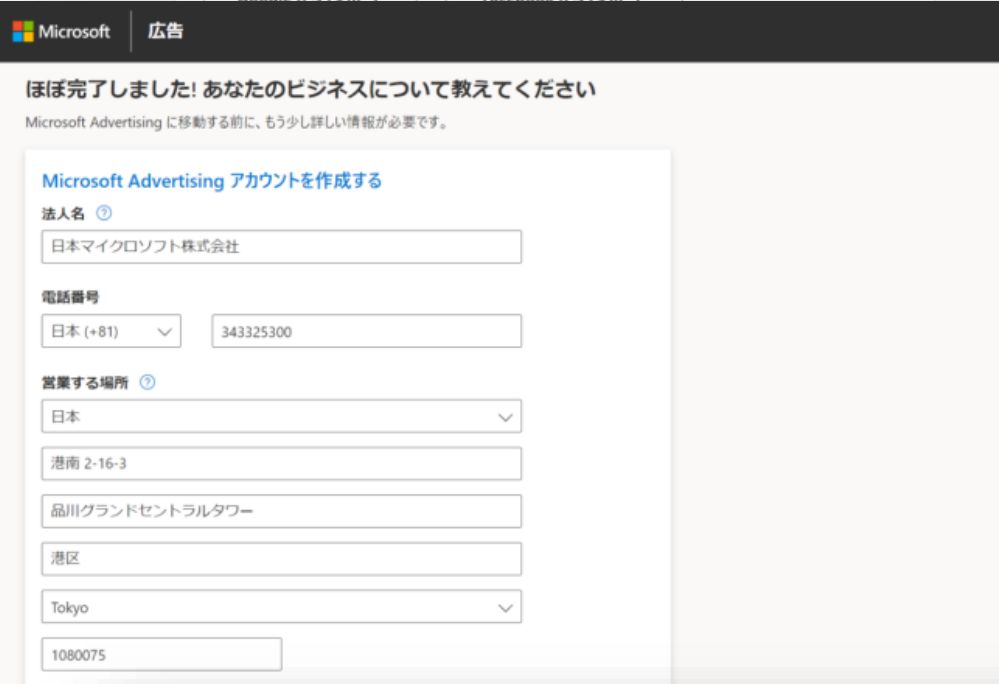The width and height of the screenshot is (999, 684).
Task: Click the address field with 港南 2-16-3
Action: (x=281, y=464)
